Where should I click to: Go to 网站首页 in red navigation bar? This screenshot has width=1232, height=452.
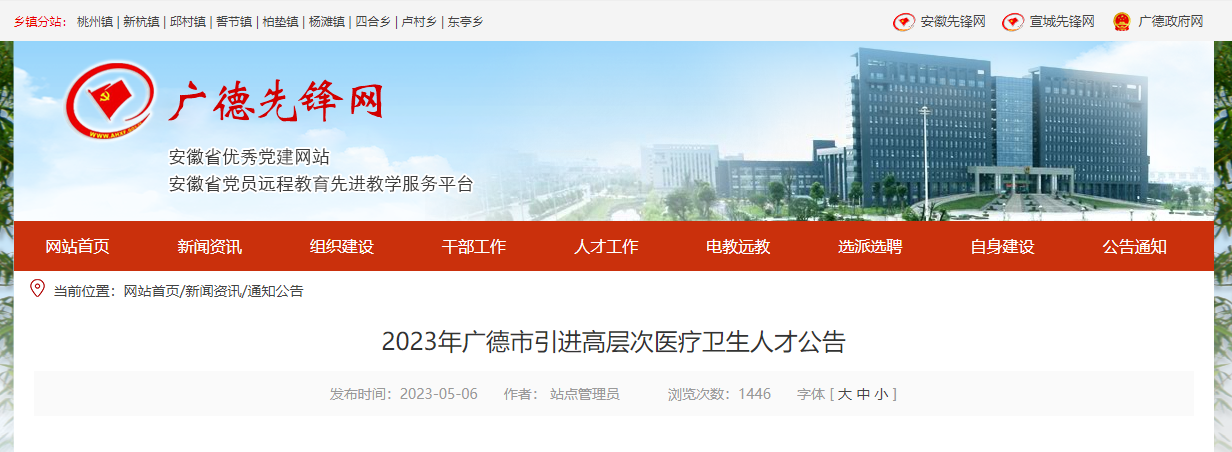click(x=78, y=247)
